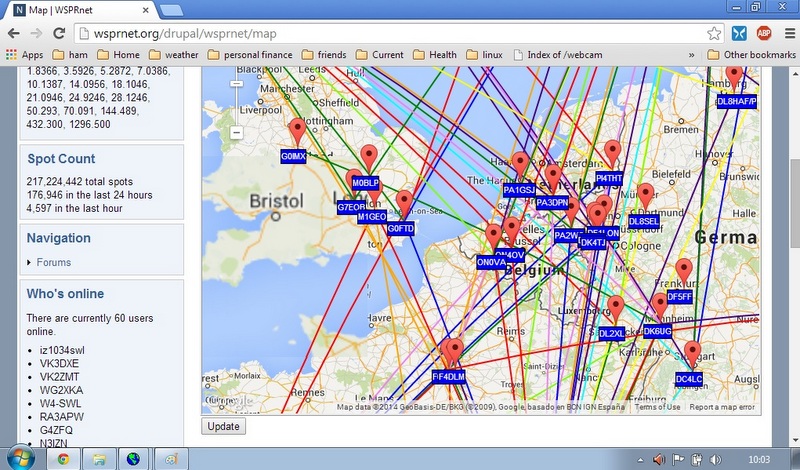The height and width of the screenshot is (470, 800).
Task: Click the Apps bookmarks shortcut
Action: 24,55
